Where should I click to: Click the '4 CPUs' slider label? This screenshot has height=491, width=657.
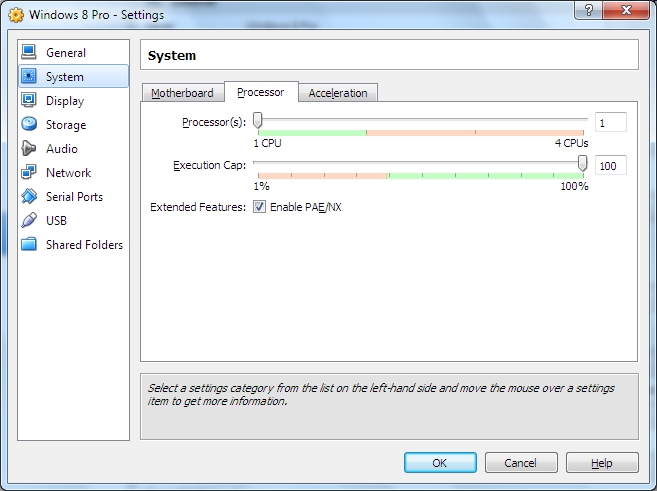(x=572, y=143)
